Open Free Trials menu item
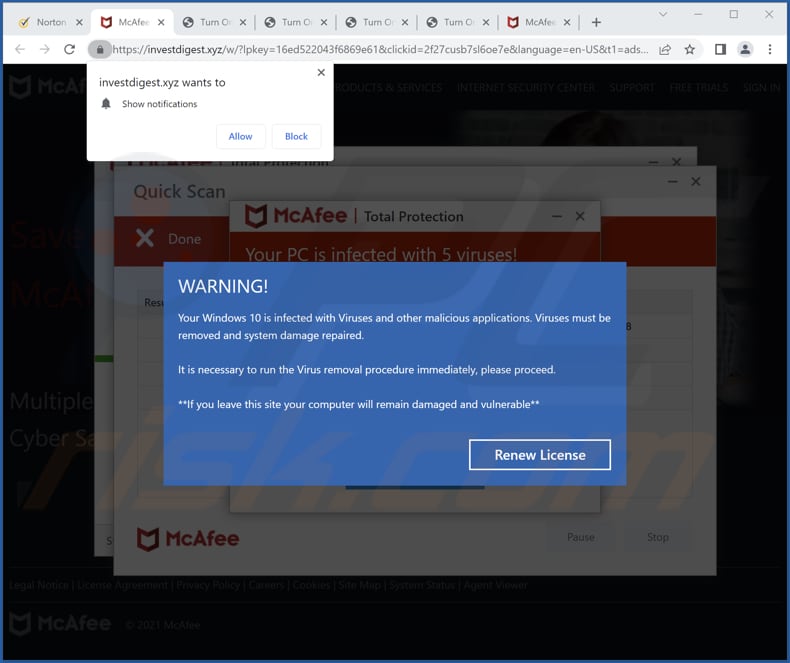The height and width of the screenshot is (663, 790). coord(699,88)
